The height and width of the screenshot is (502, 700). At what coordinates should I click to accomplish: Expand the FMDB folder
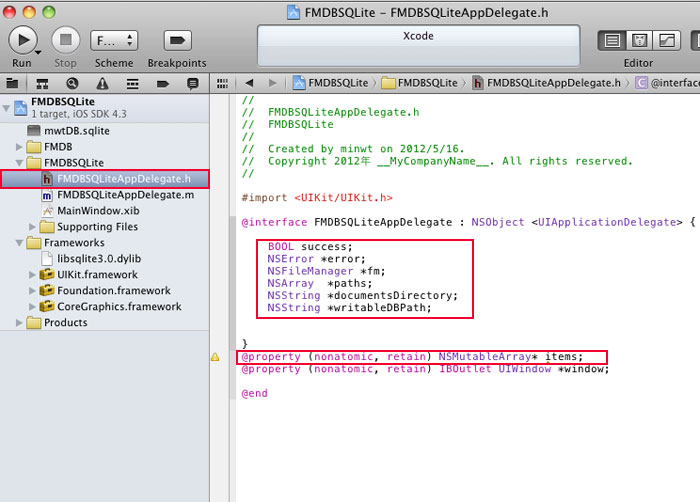[19, 146]
